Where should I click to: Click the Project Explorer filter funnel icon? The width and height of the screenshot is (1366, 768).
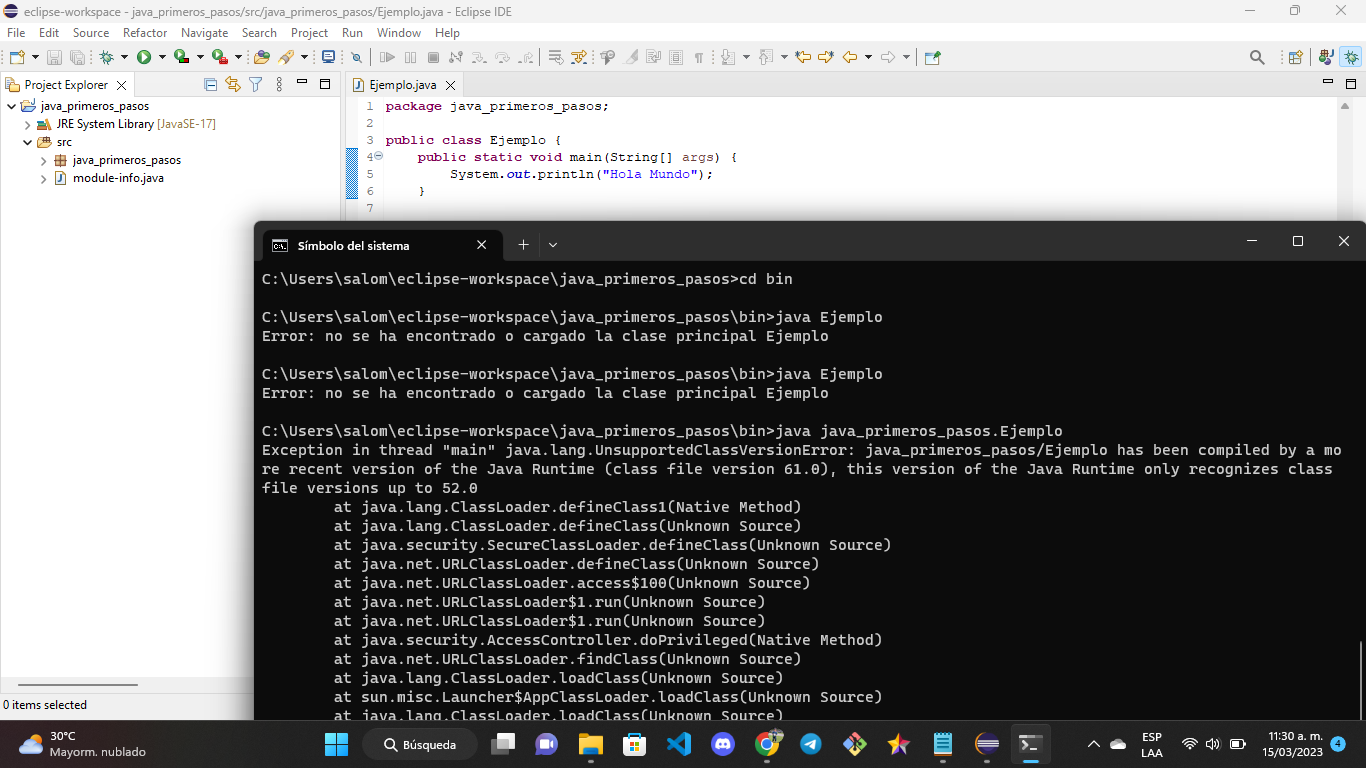(x=255, y=85)
